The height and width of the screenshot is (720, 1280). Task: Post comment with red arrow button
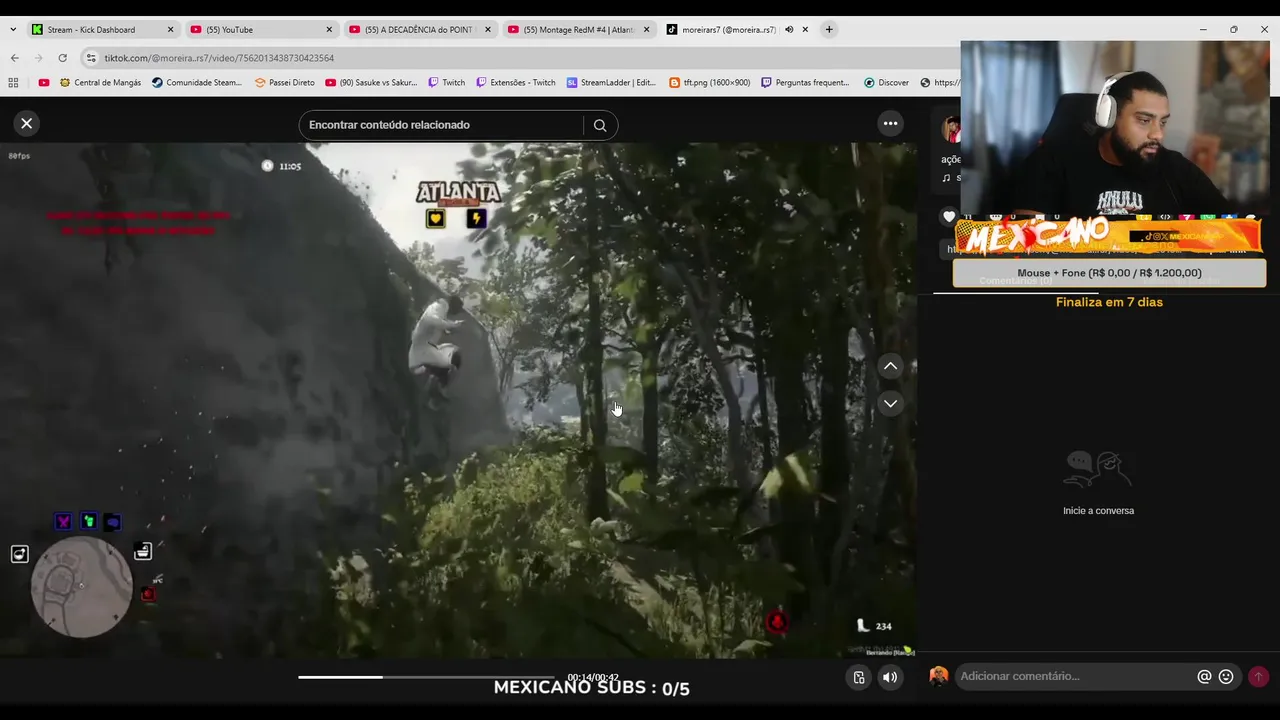coord(1258,676)
